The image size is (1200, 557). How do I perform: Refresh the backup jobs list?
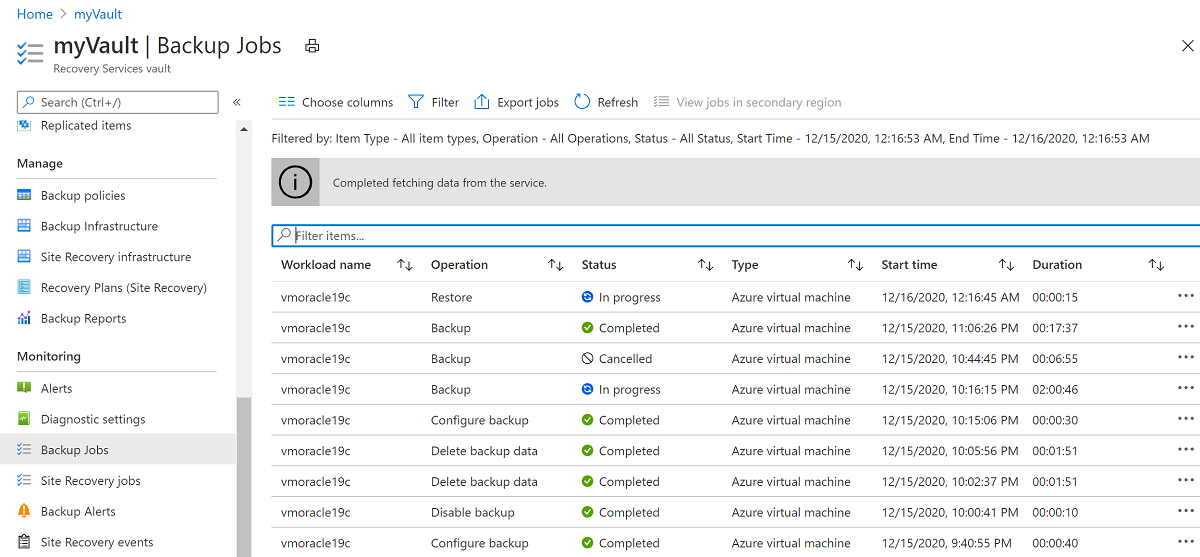coord(606,102)
